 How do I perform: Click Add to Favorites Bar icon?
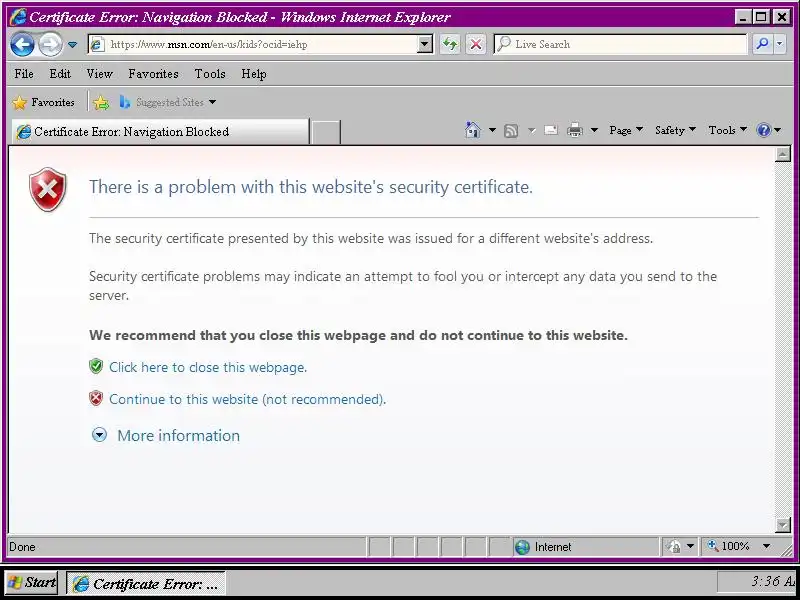coord(101,103)
